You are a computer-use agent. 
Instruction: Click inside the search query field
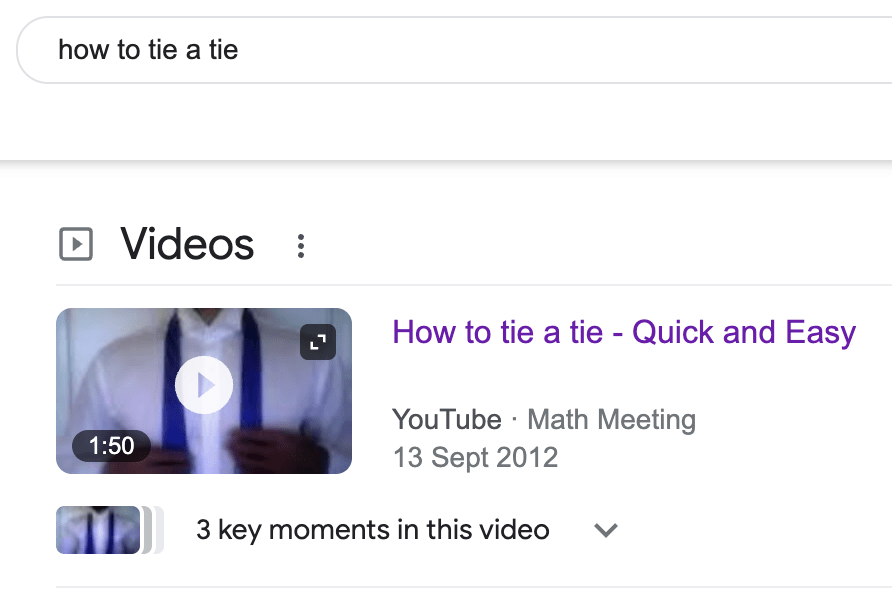150,49
